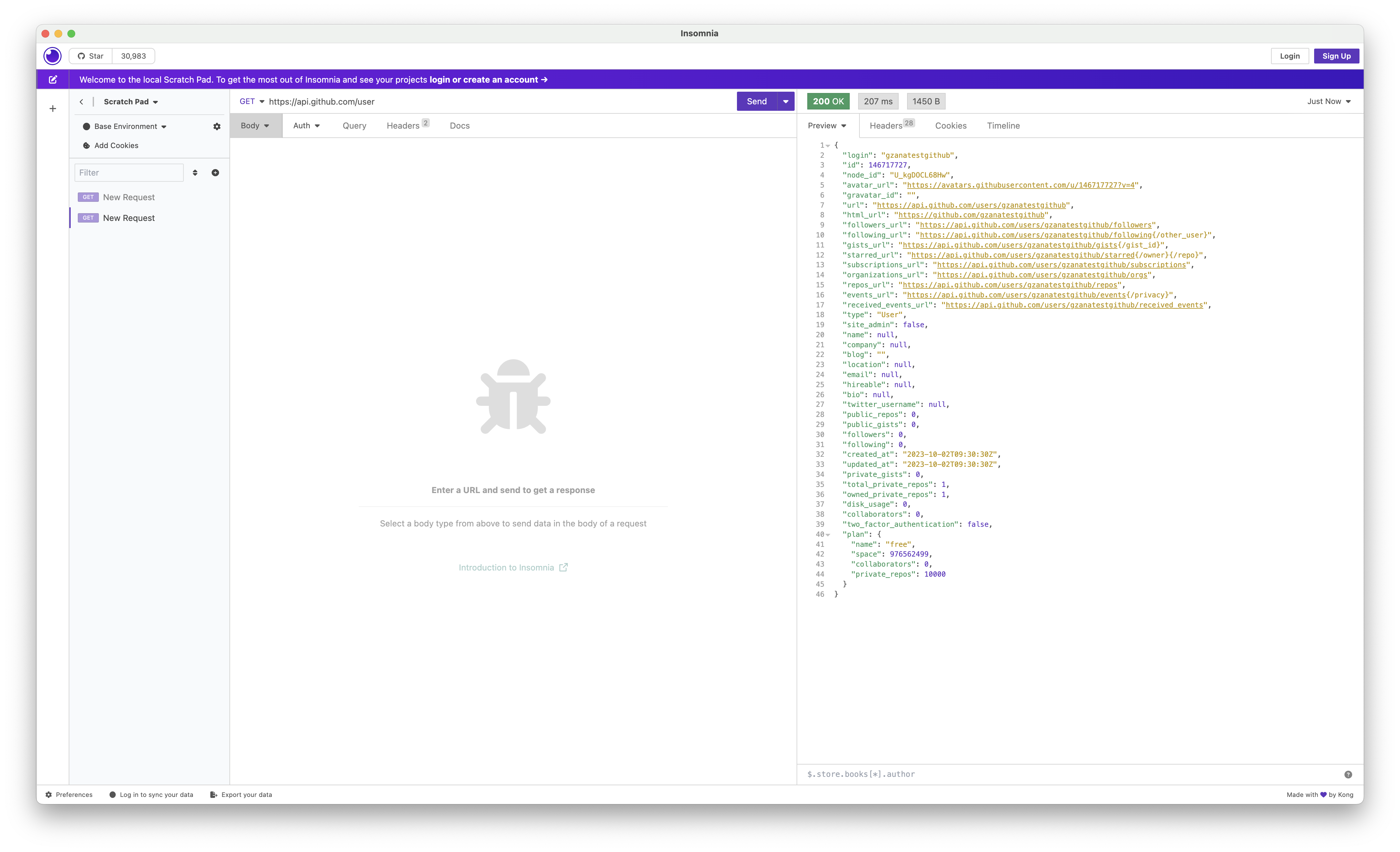The height and width of the screenshot is (852, 1400).
Task: Click the plan space value 976562499
Action: [909, 554]
